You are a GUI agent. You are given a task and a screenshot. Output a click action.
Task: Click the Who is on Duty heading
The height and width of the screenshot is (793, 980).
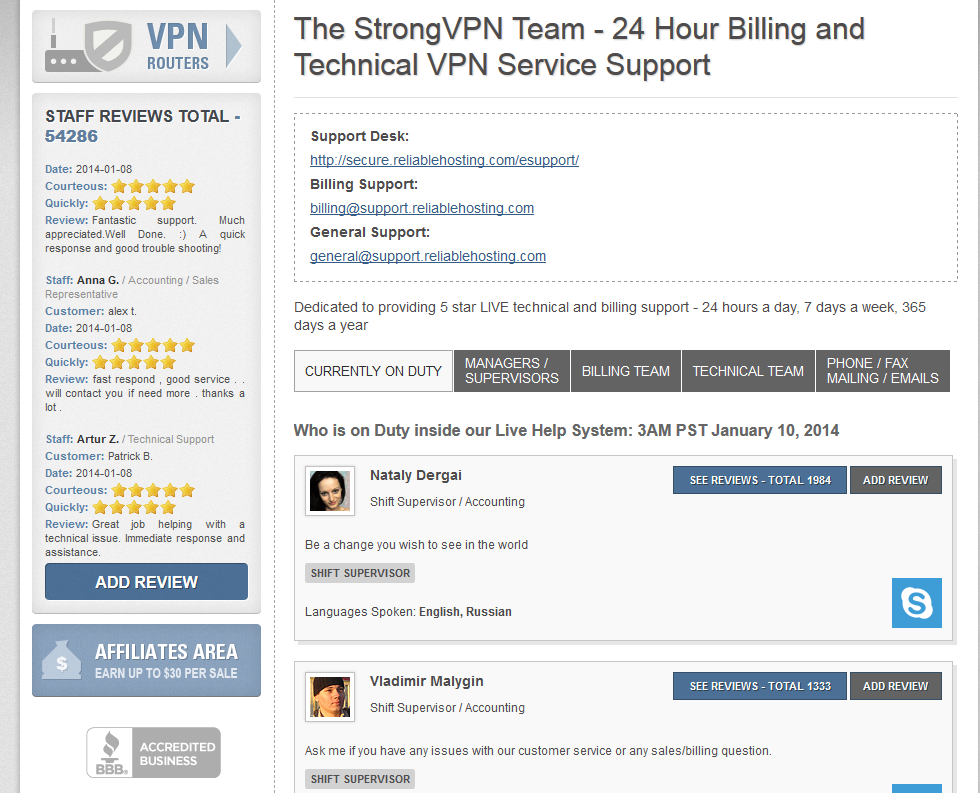click(x=566, y=431)
